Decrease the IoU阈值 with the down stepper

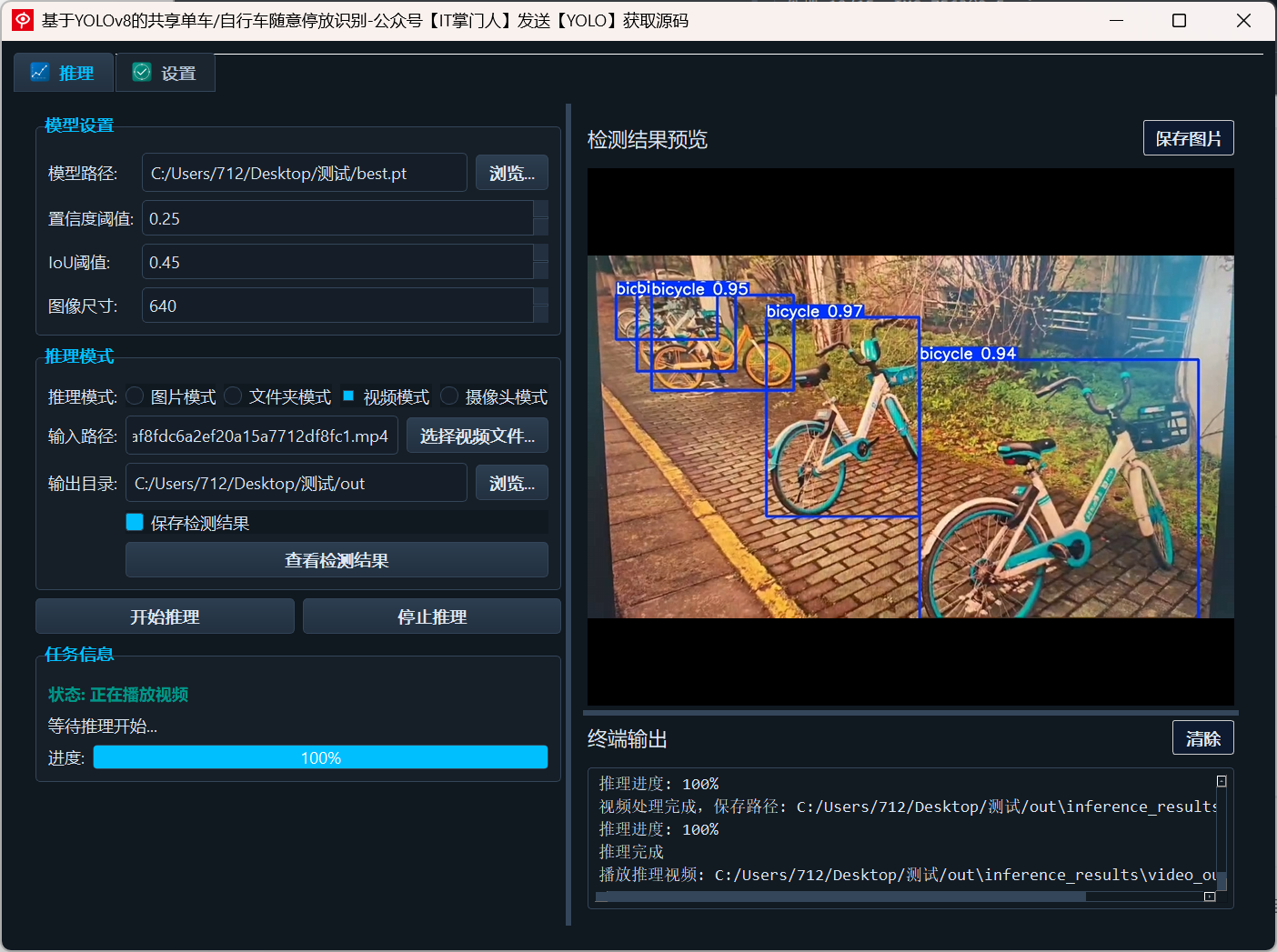(x=543, y=270)
